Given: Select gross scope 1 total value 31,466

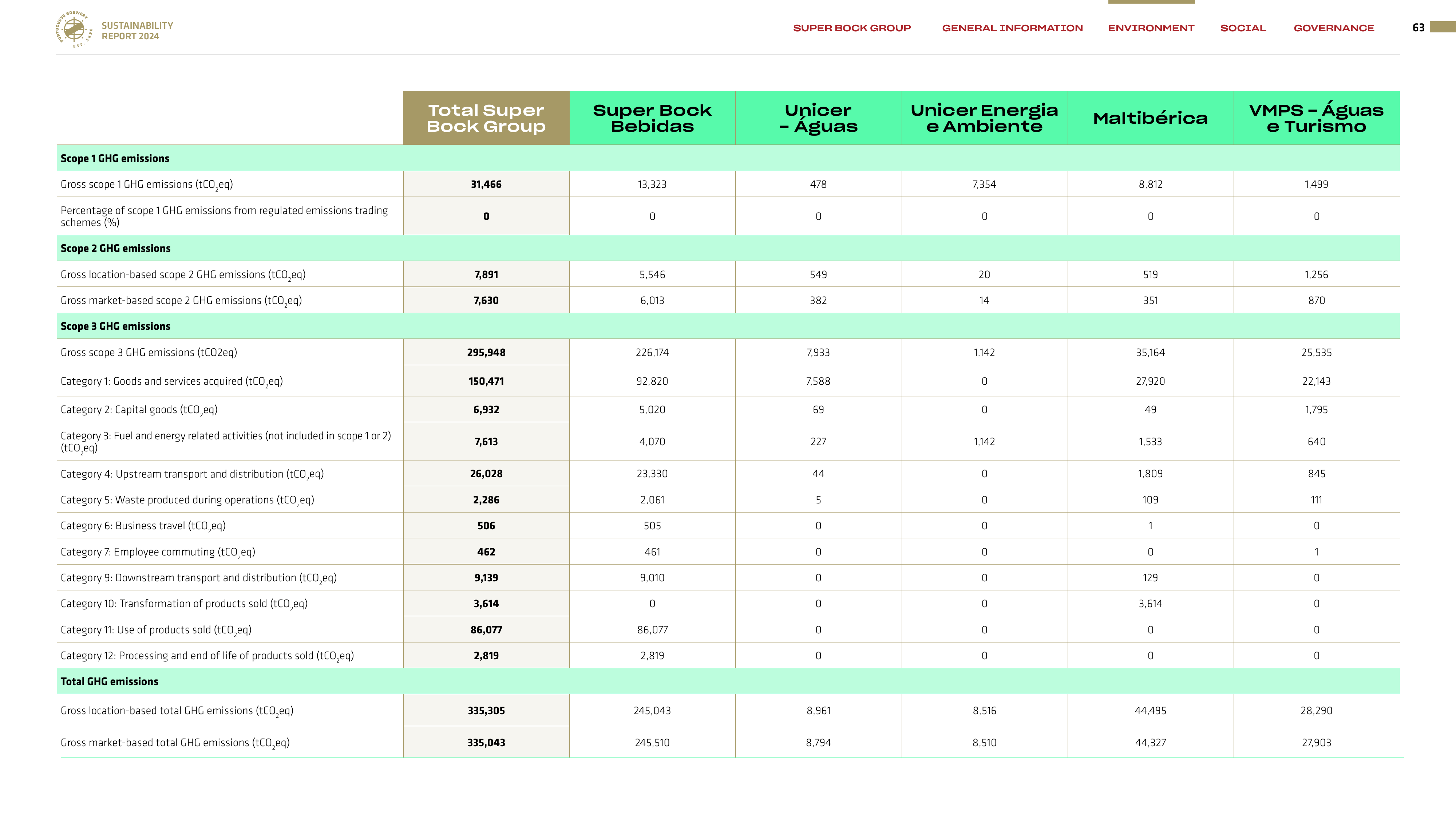Looking at the screenshot, I should click(486, 184).
